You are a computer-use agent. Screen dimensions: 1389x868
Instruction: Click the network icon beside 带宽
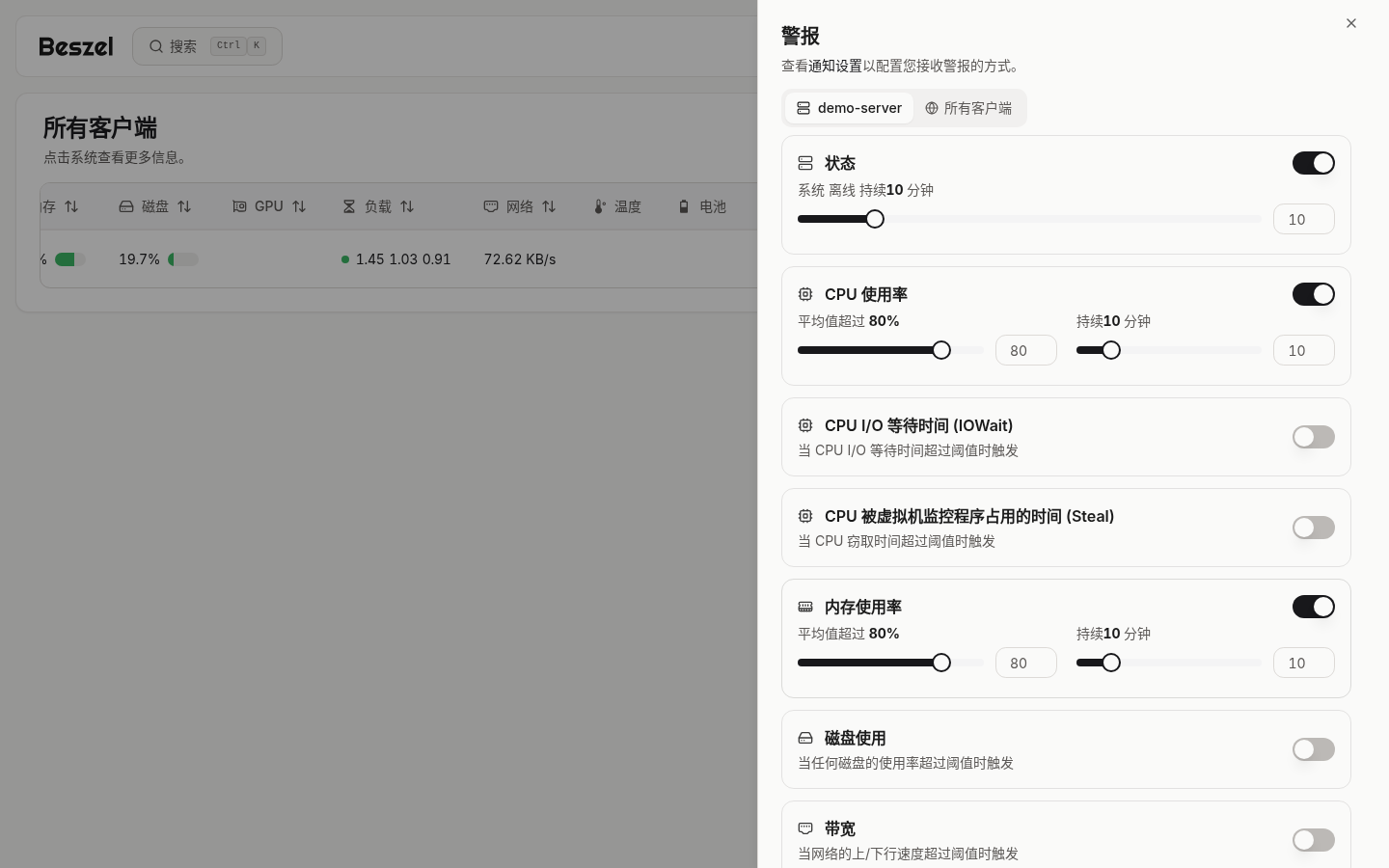(805, 828)
